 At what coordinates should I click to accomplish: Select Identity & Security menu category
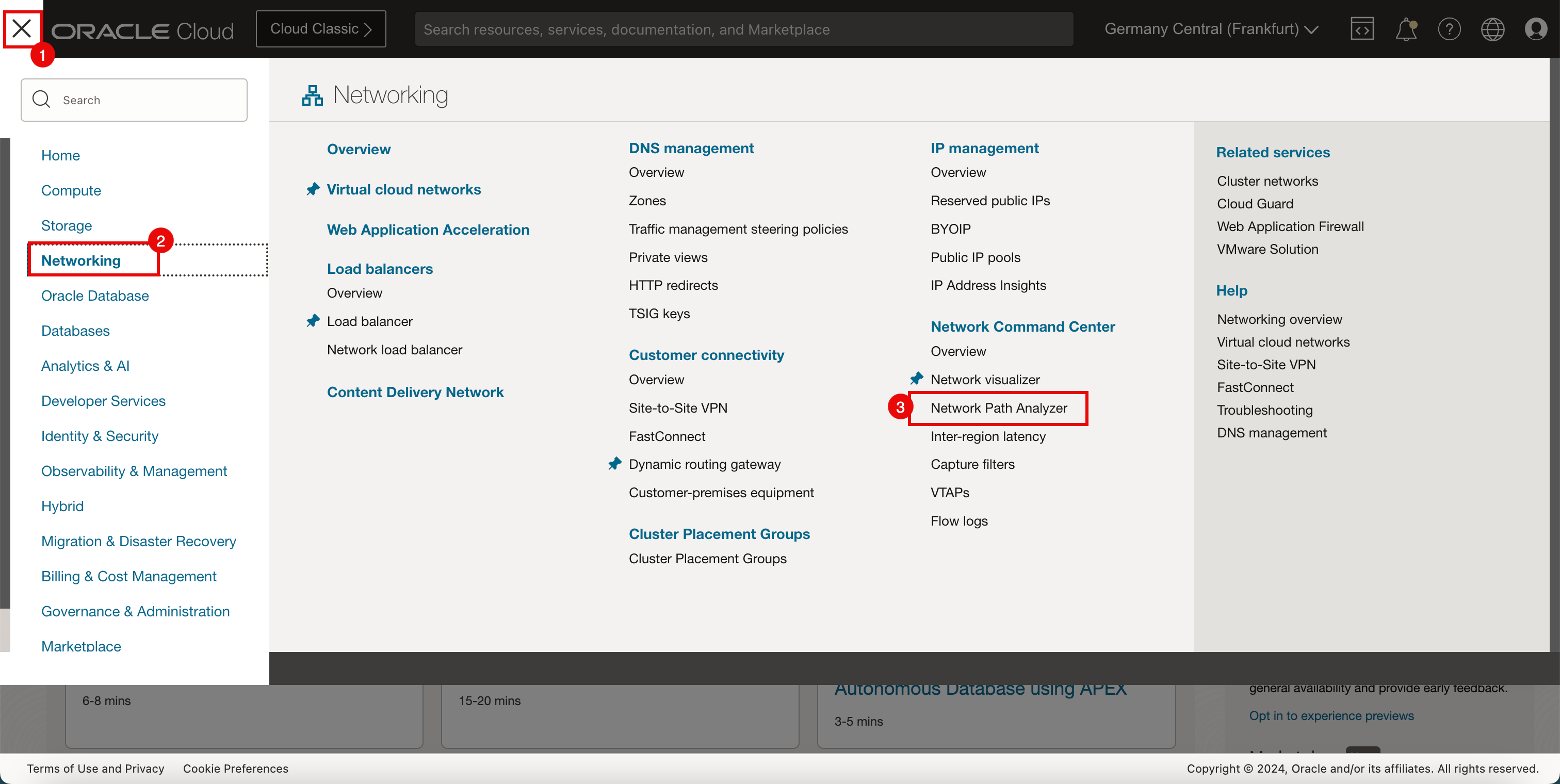pyautogui.click(x=100, y=436)
